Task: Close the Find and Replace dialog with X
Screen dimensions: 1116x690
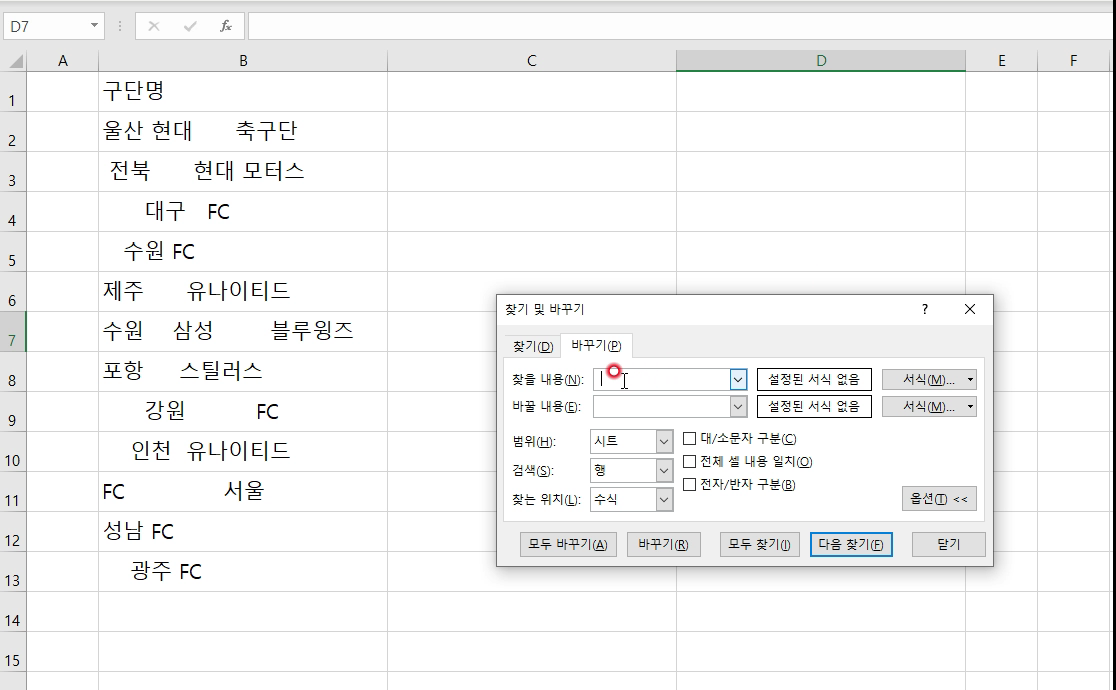Action: tap(969, 309)
